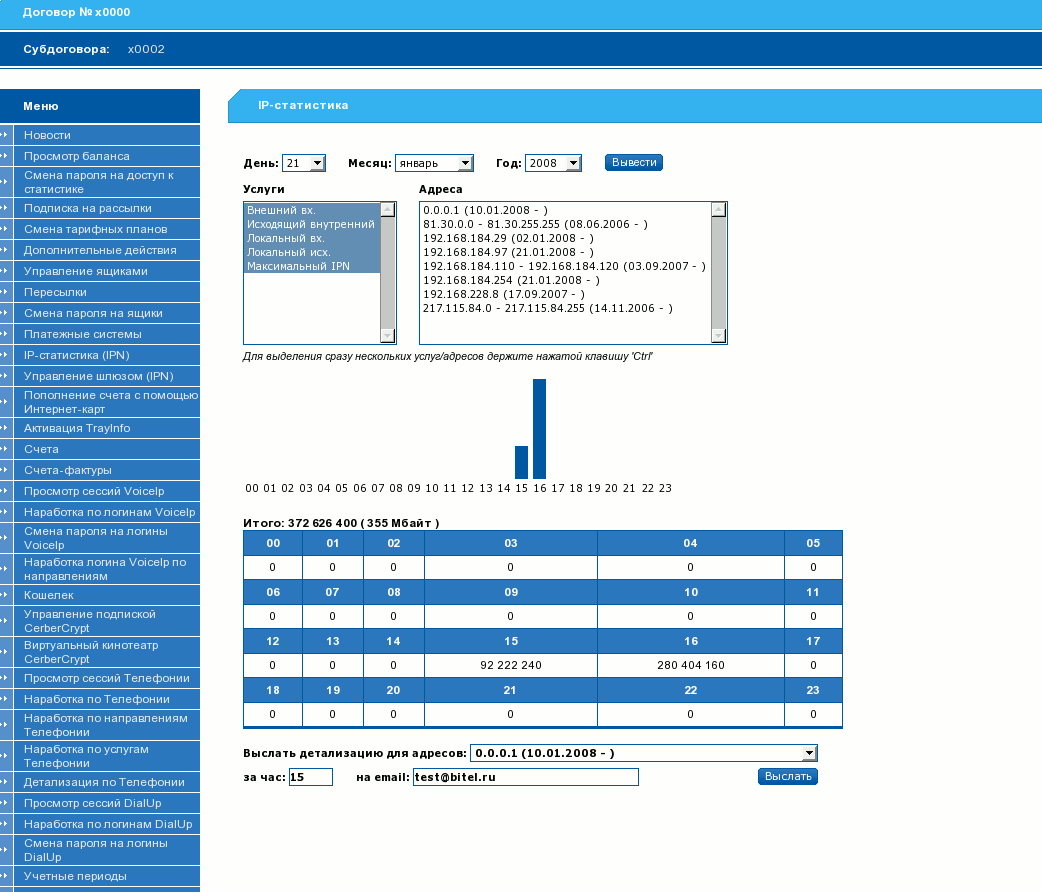The width and height of the screenshot is (1042, 892).
Task: Open Управление шлюзом (IPN) in menu
Action: 99,376
